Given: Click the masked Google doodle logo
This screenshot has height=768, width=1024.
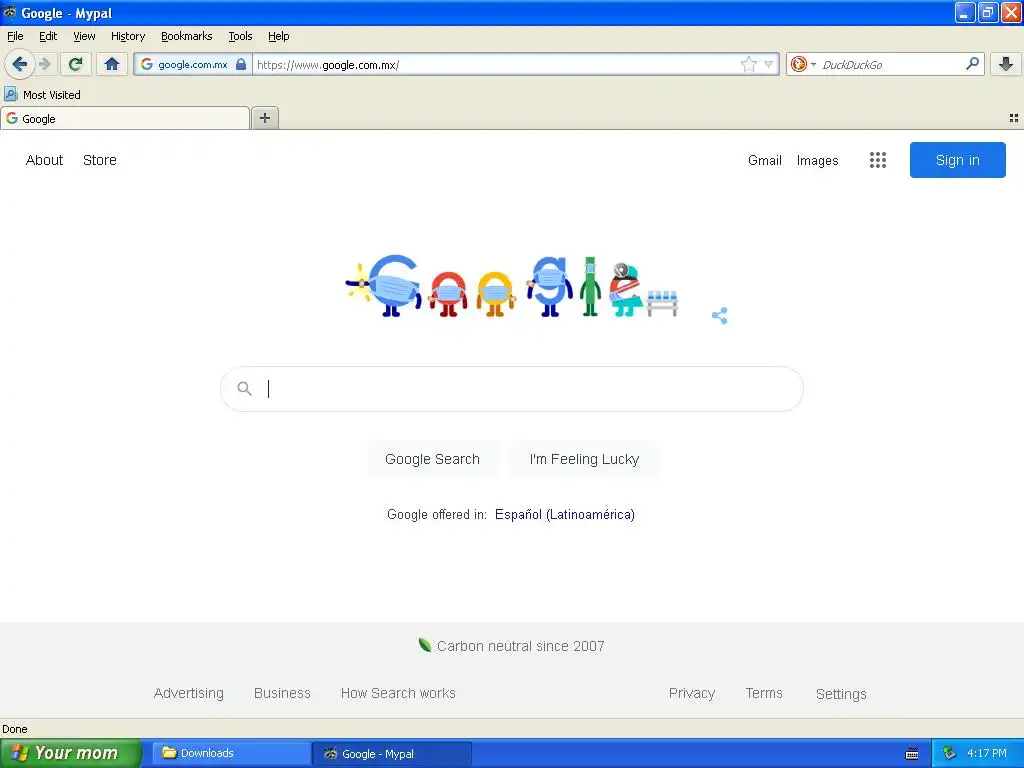Looking at the screenshot, I should [x=512, y=286].
